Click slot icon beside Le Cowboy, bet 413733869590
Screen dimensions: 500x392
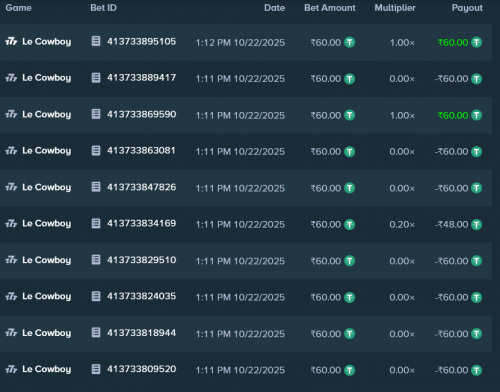pos(11,114)
